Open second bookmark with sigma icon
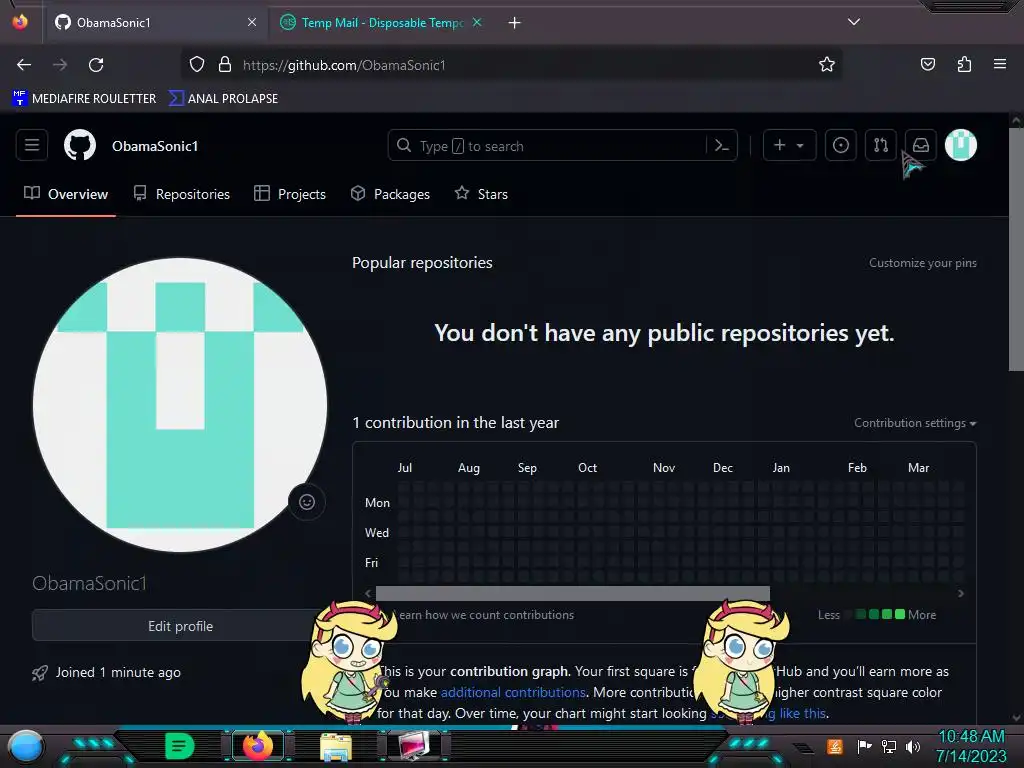Screen dimensions: 1024x768 coord(224,98)
